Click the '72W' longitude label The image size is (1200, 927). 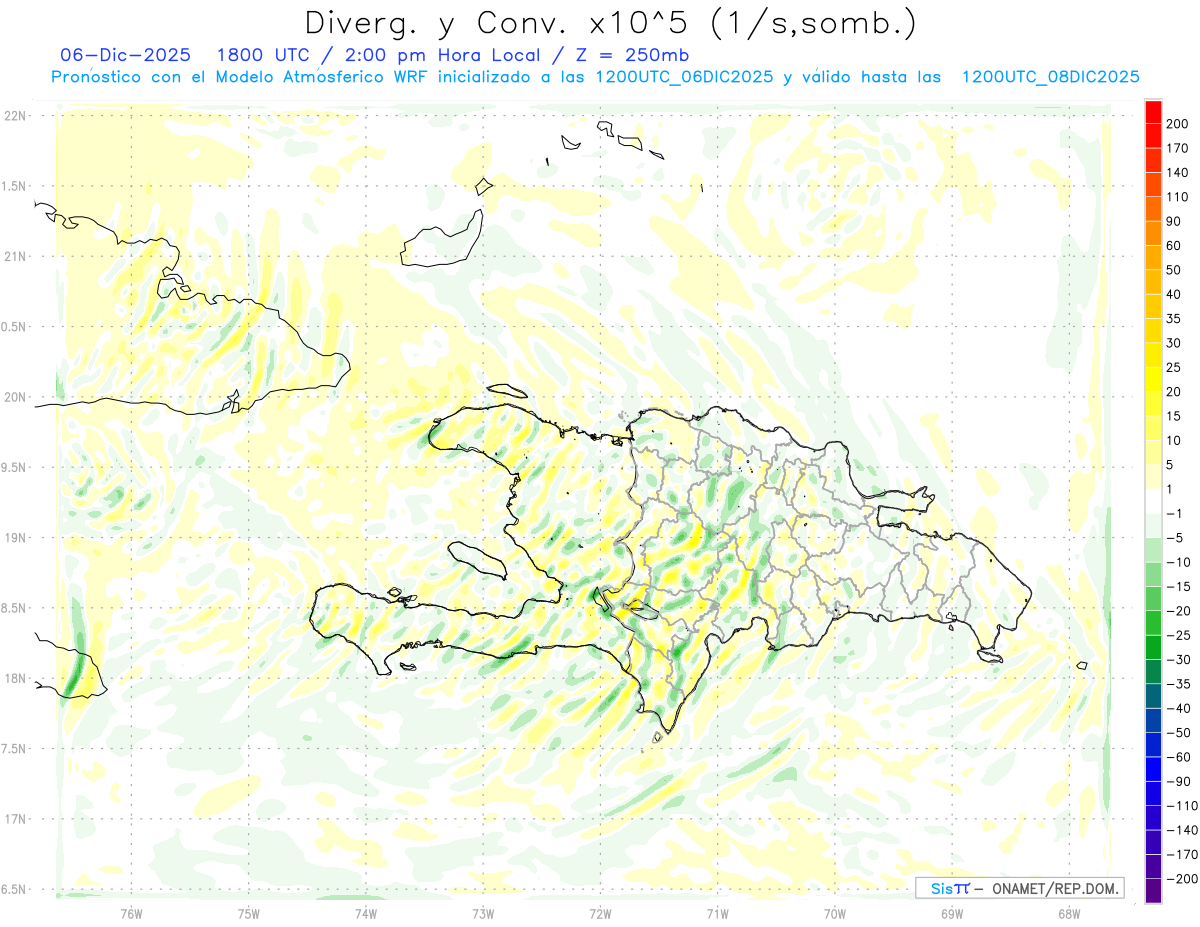[x=600, y=914]
